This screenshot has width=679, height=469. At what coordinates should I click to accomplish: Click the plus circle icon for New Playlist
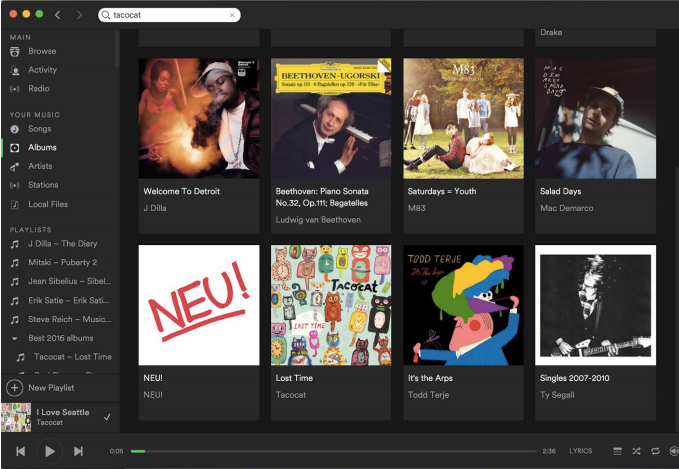[14, 388]
